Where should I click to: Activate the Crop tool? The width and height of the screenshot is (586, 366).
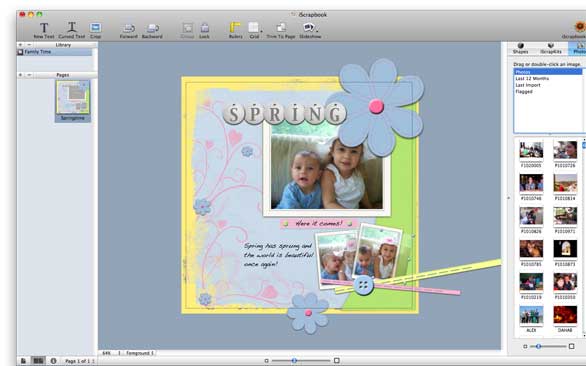pyautogui.click(x=95, y=30)
